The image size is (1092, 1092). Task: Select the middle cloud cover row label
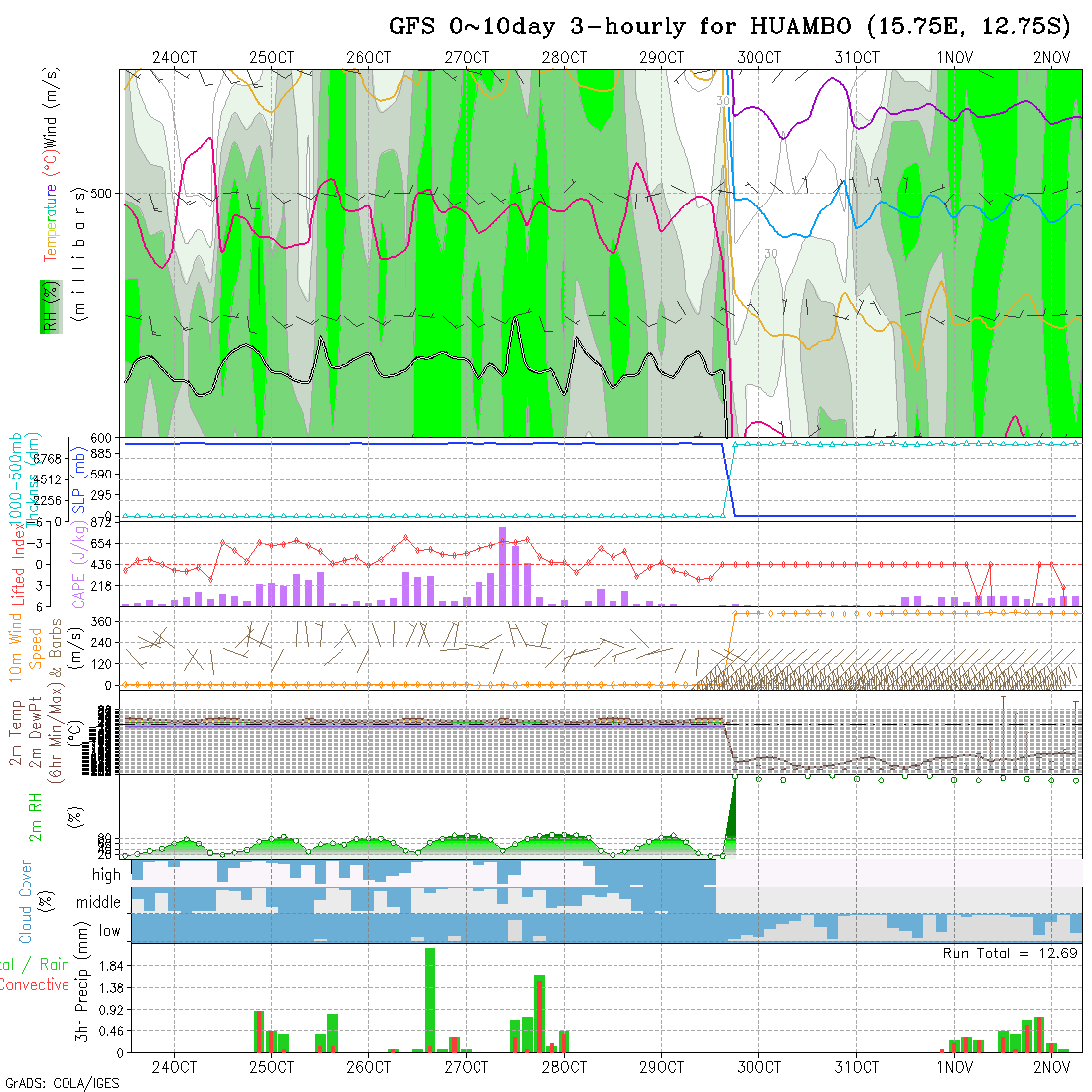coord(98,903)
